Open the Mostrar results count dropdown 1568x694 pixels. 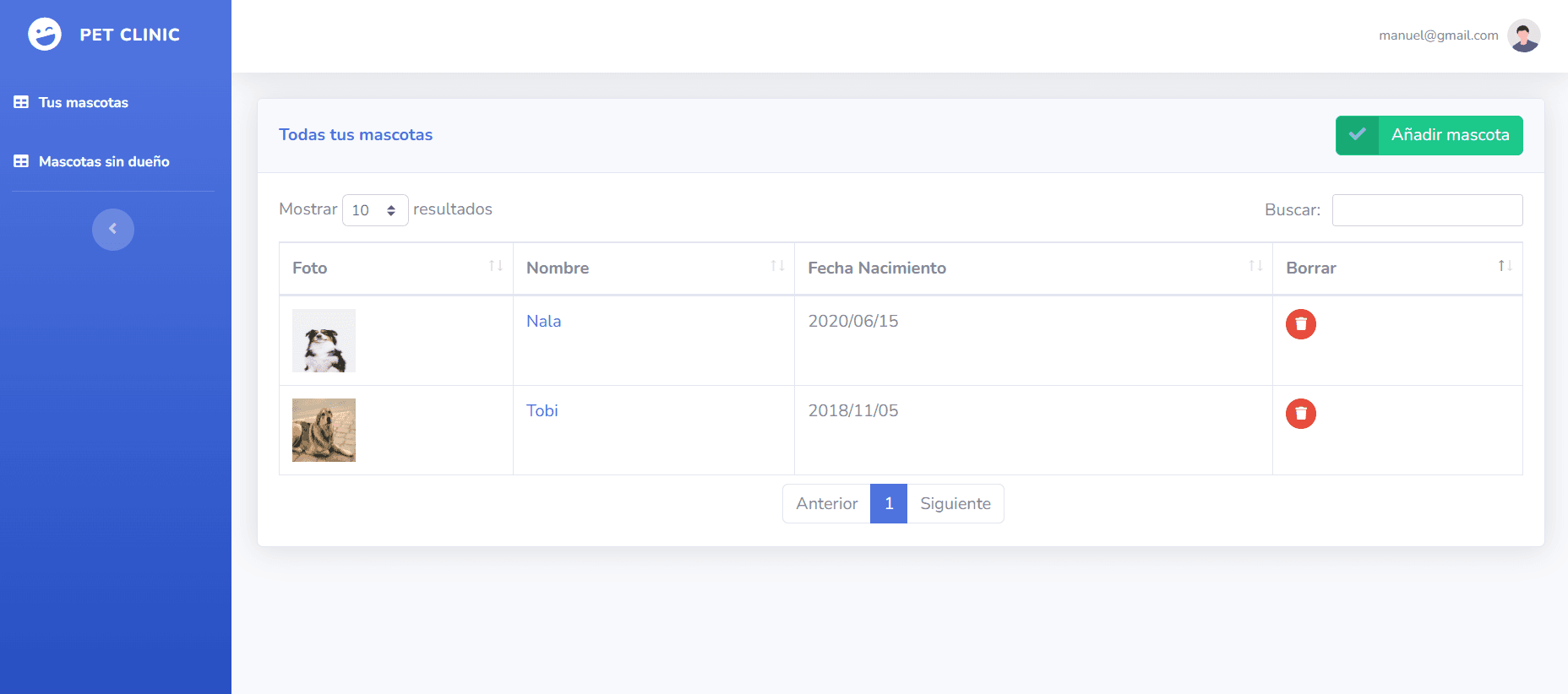[x=375, y=210]
